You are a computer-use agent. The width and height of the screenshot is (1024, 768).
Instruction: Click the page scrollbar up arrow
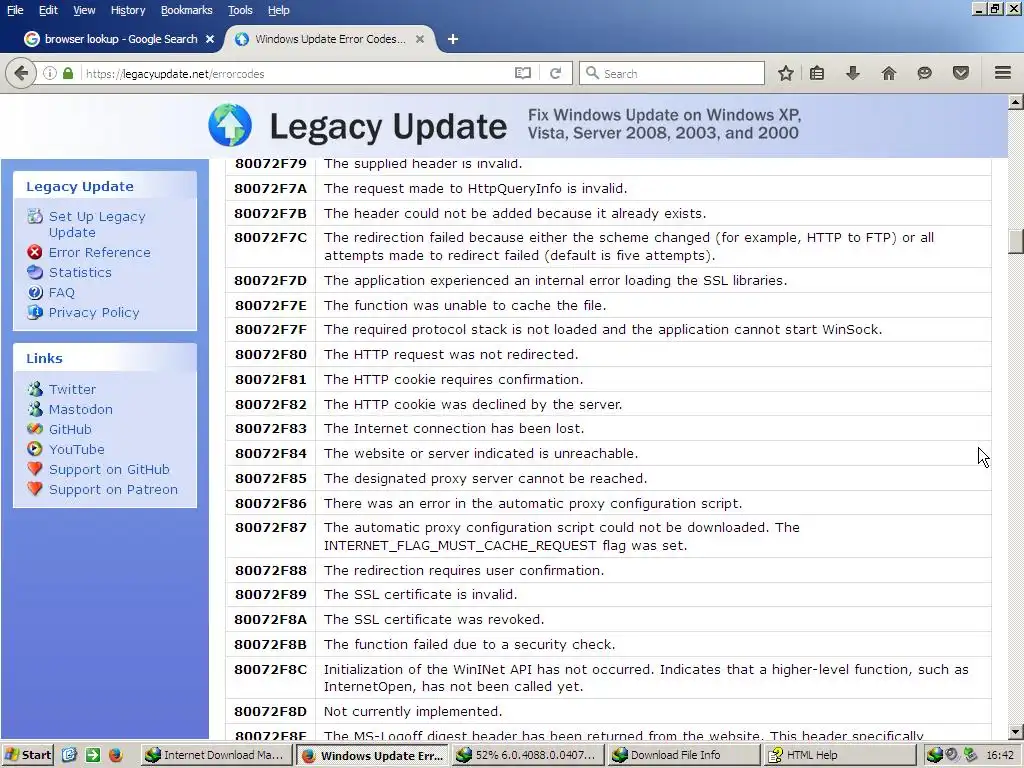click(x=1016, y=102)
